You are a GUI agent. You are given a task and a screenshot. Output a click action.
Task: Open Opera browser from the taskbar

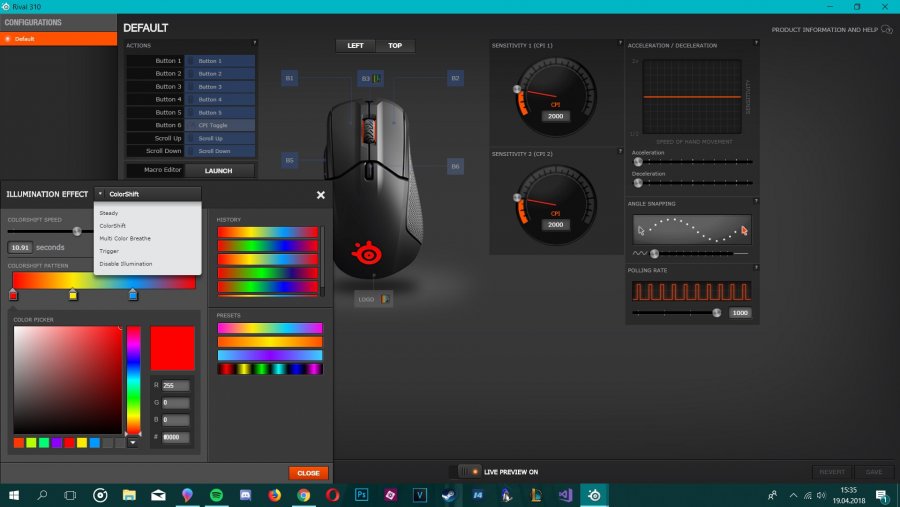tap(333, 495)
